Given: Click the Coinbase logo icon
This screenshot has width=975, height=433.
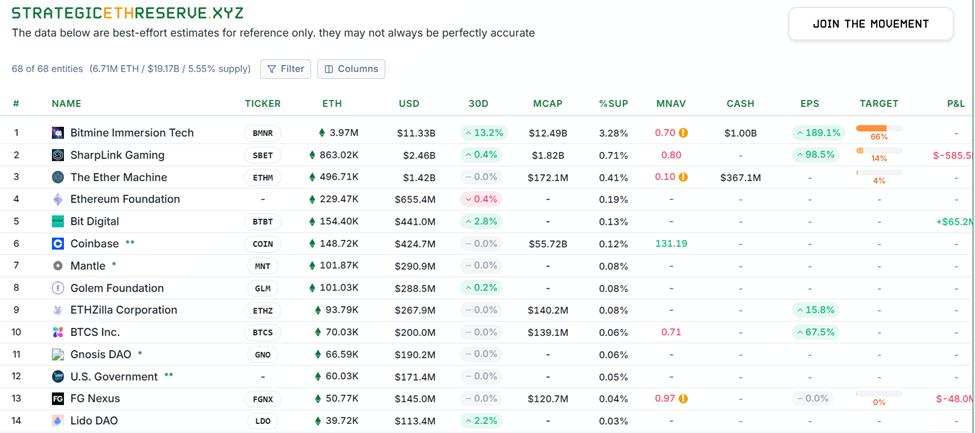Looking at the screenshot, I should click(58, 244).
